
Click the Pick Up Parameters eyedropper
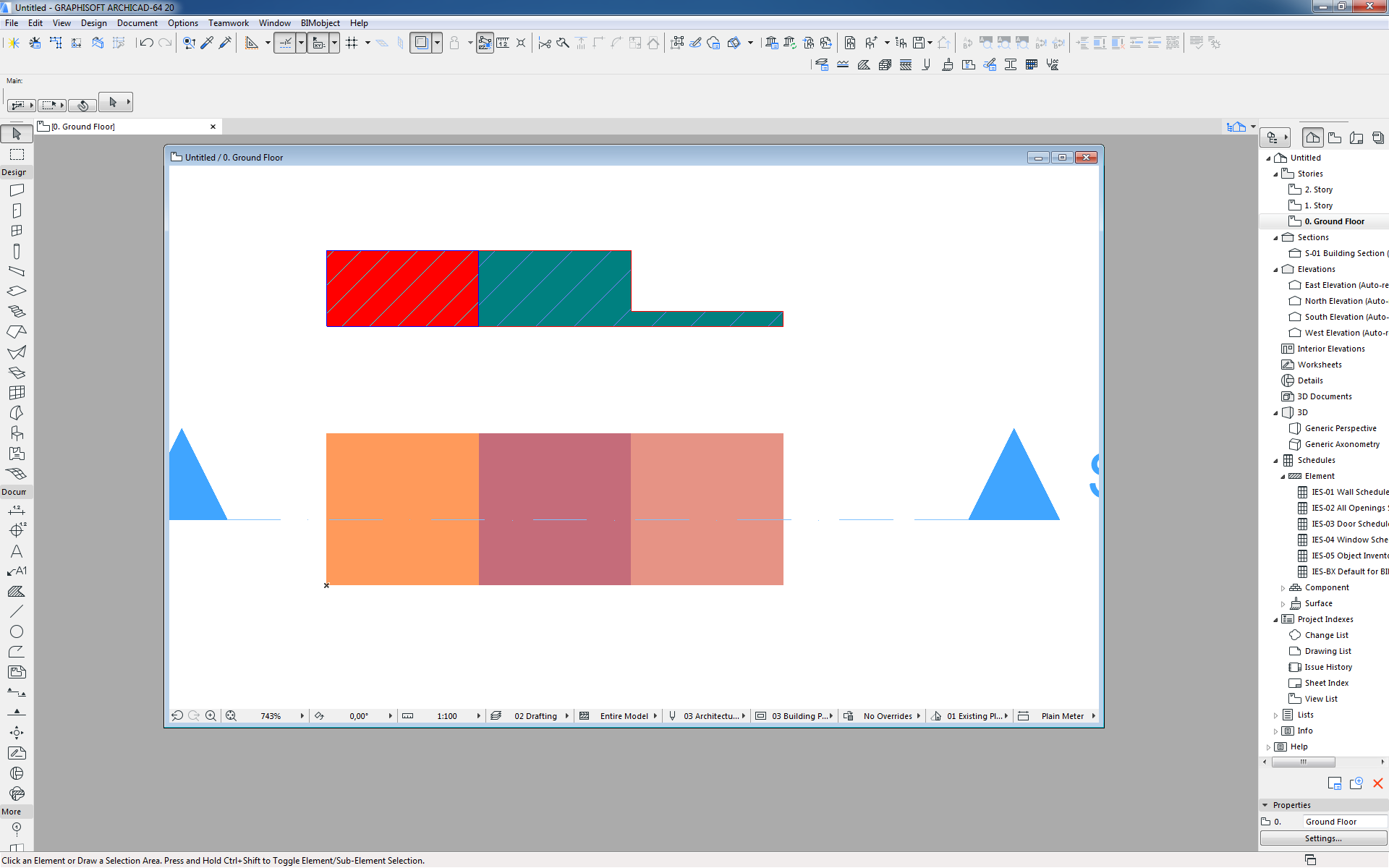coord(207,43)
